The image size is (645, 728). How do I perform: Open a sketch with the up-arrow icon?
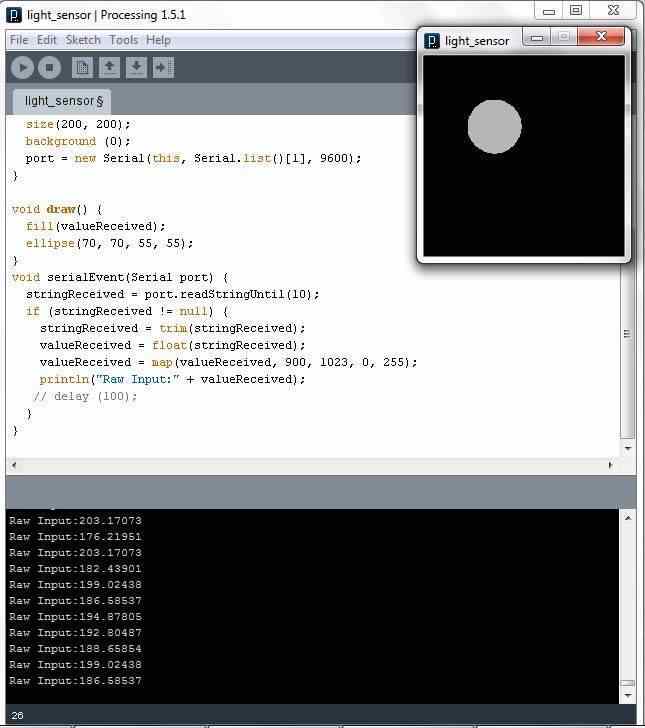click(x=109, y=68)
